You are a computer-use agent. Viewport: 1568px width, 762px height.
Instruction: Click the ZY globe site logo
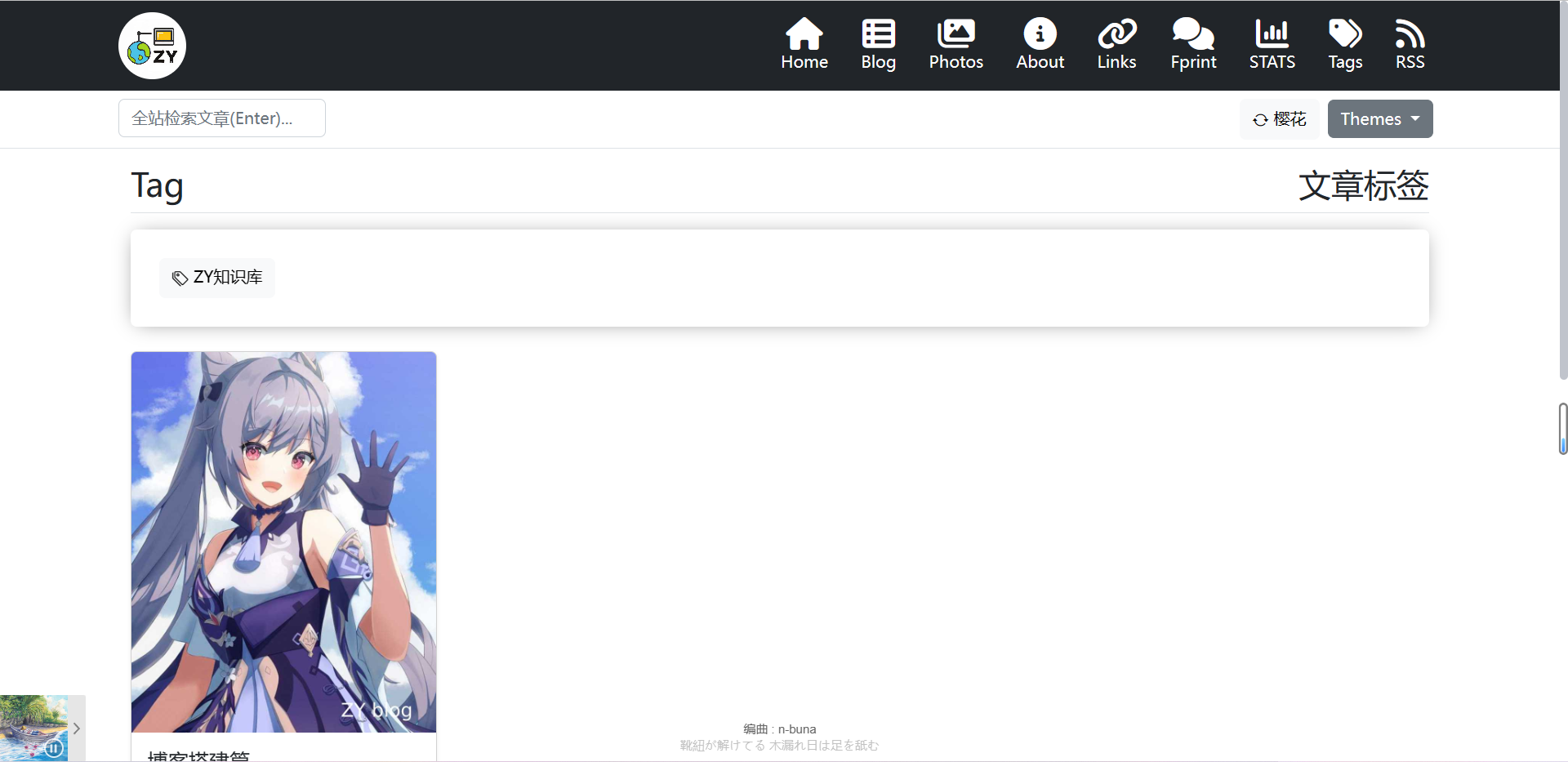pyautogui.click(x=152, y=46)
